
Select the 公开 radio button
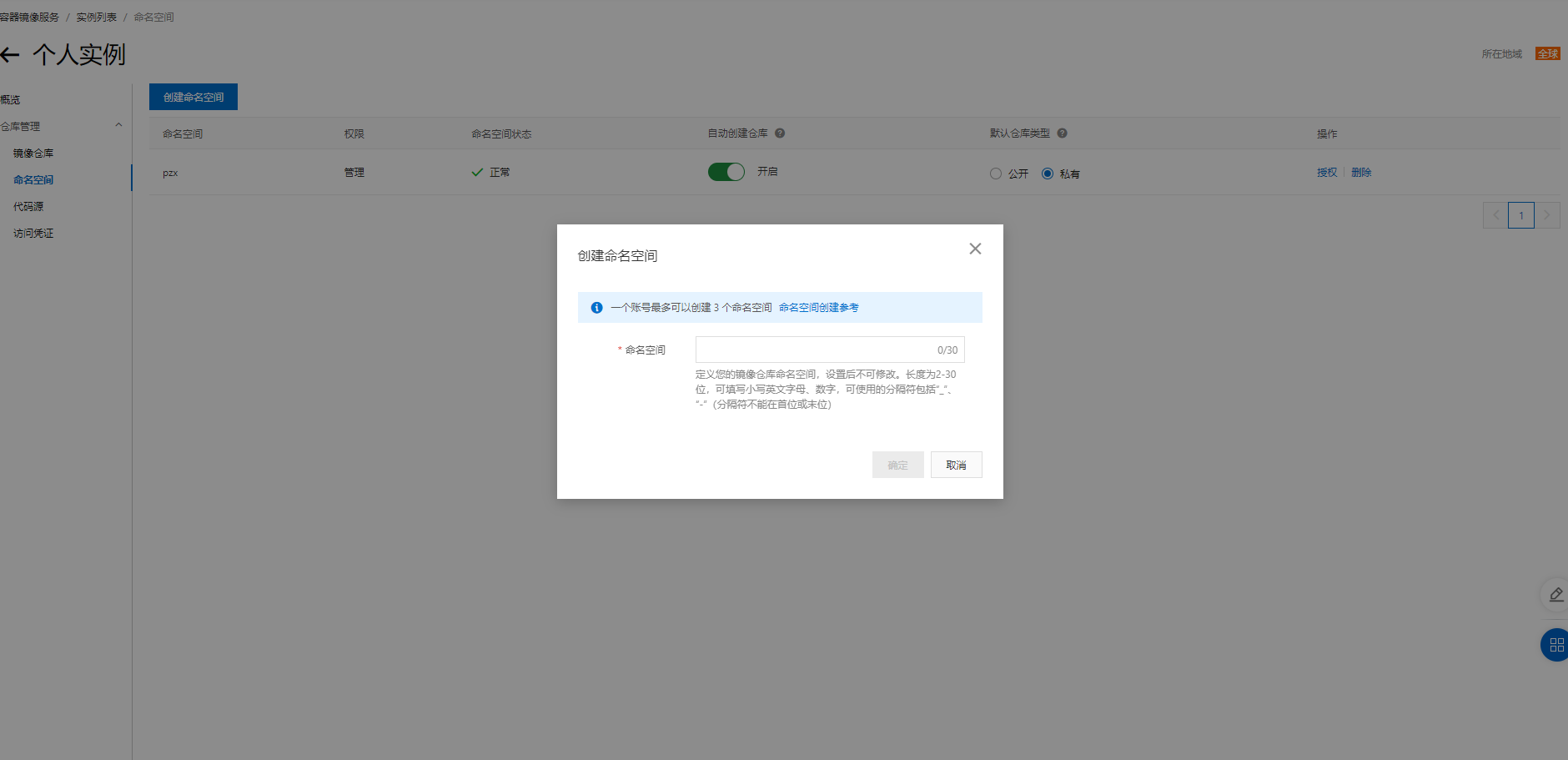[x=996, y=174]
